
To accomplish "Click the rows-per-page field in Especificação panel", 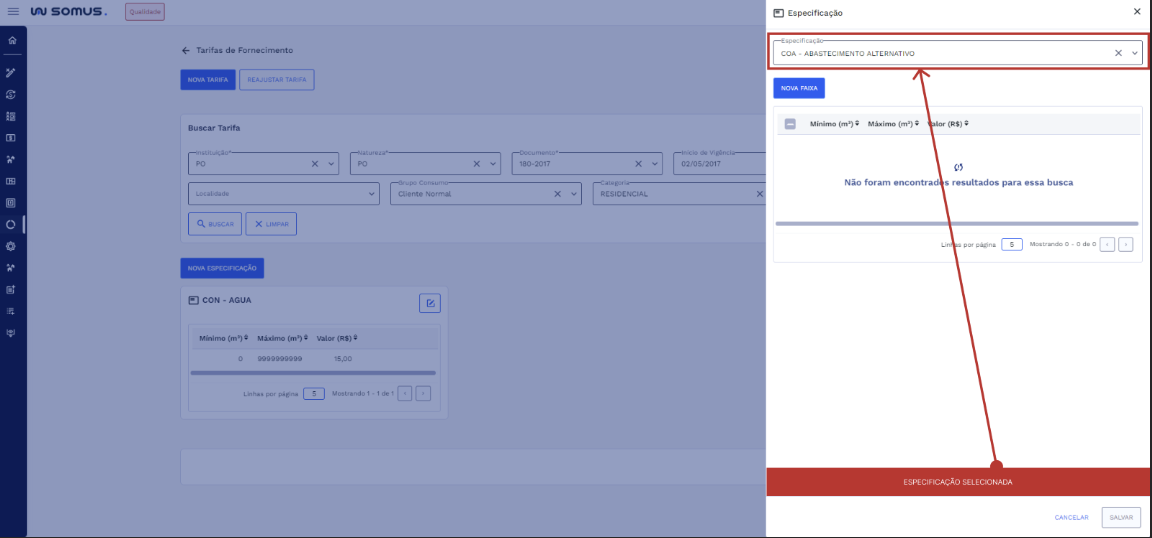I will click(x=1012, y=244).
